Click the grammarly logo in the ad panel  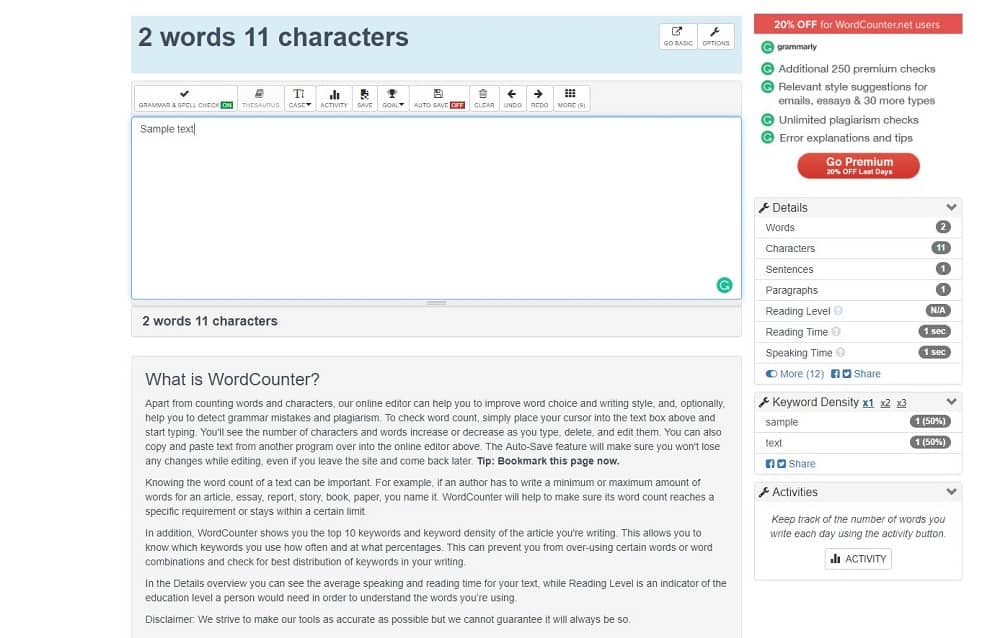click(x=790, y=47)
